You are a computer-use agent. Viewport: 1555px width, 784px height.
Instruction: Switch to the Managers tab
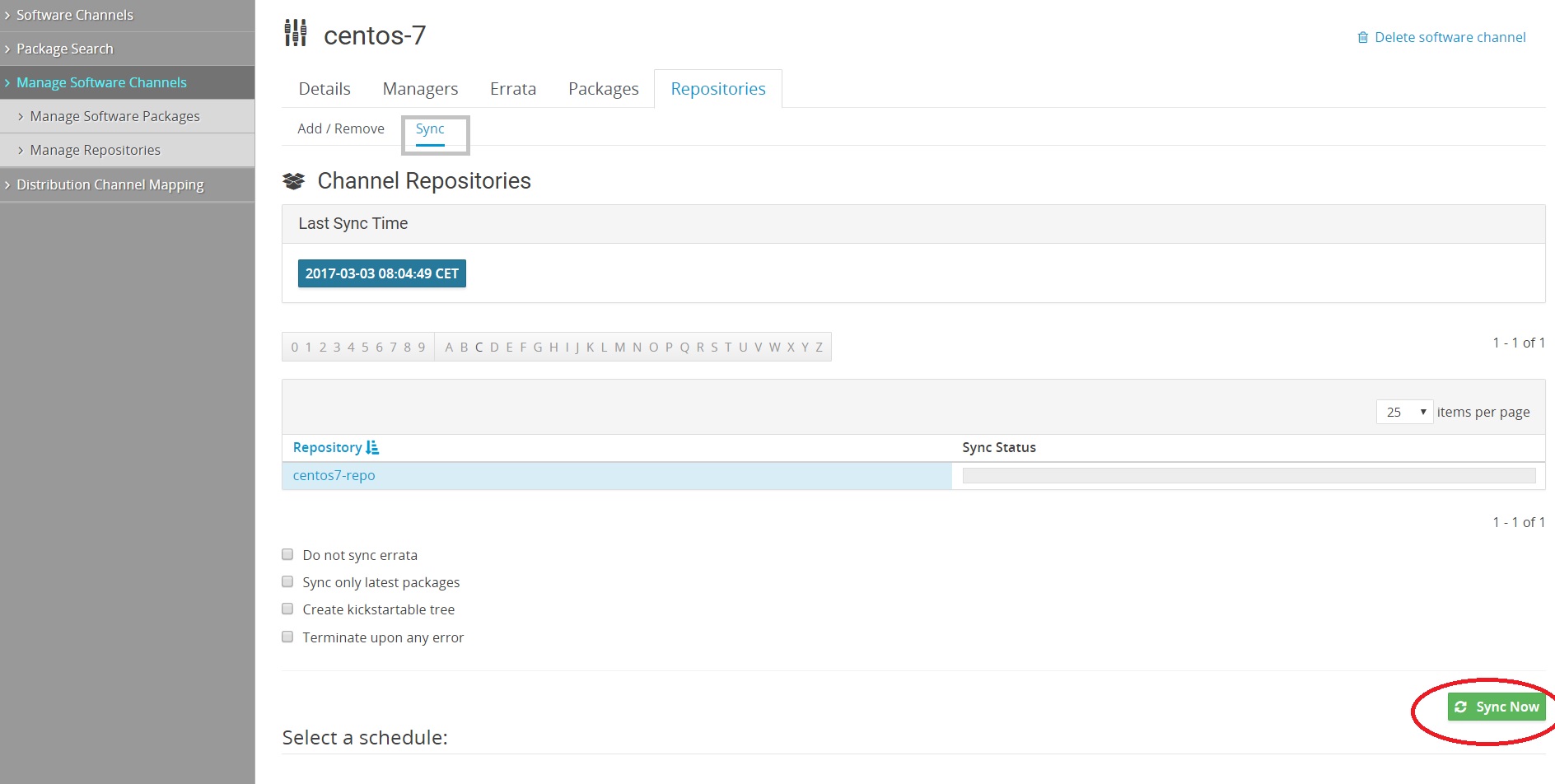pyautogui.click(x=420, y=89)
